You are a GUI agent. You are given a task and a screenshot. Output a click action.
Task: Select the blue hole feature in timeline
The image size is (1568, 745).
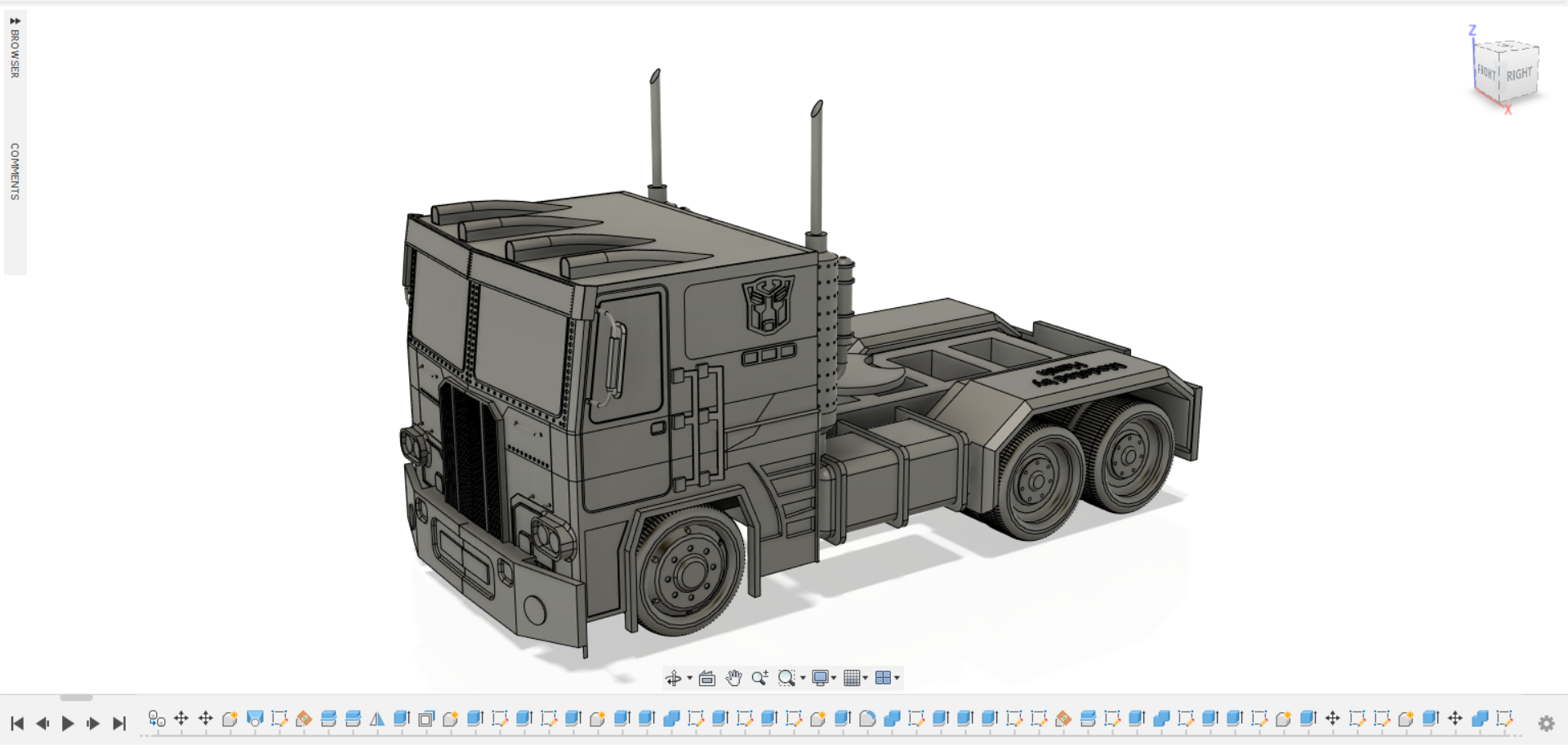pos(255,719)
